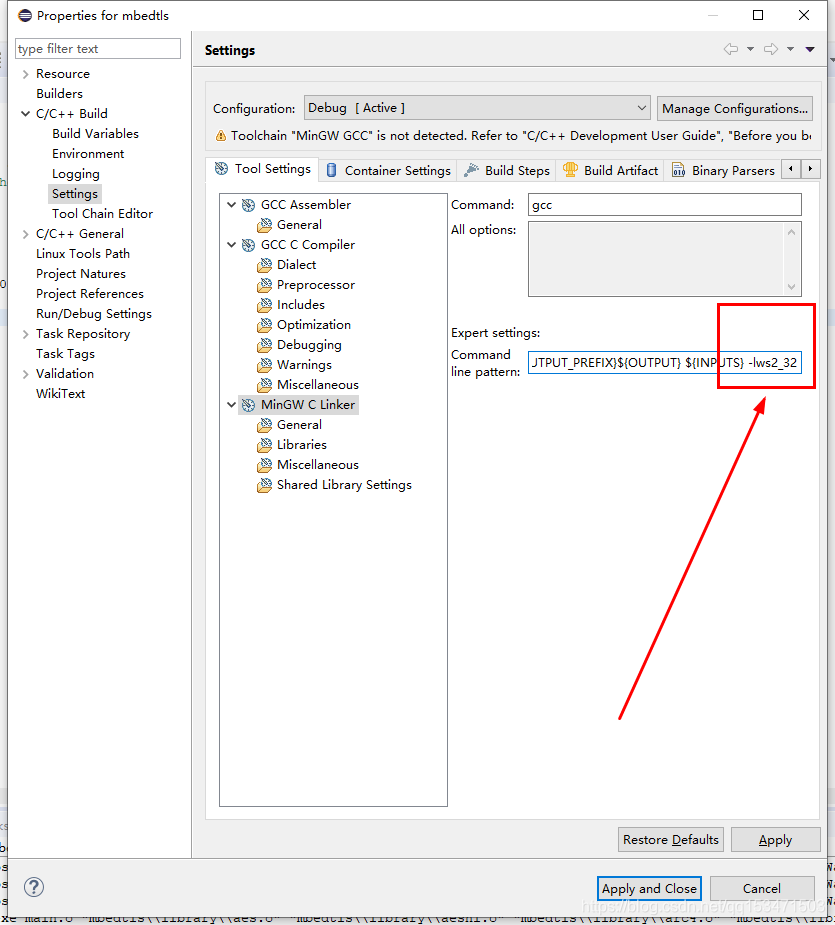Click the Build Artifact trophy icon

[x=570, y=170]
